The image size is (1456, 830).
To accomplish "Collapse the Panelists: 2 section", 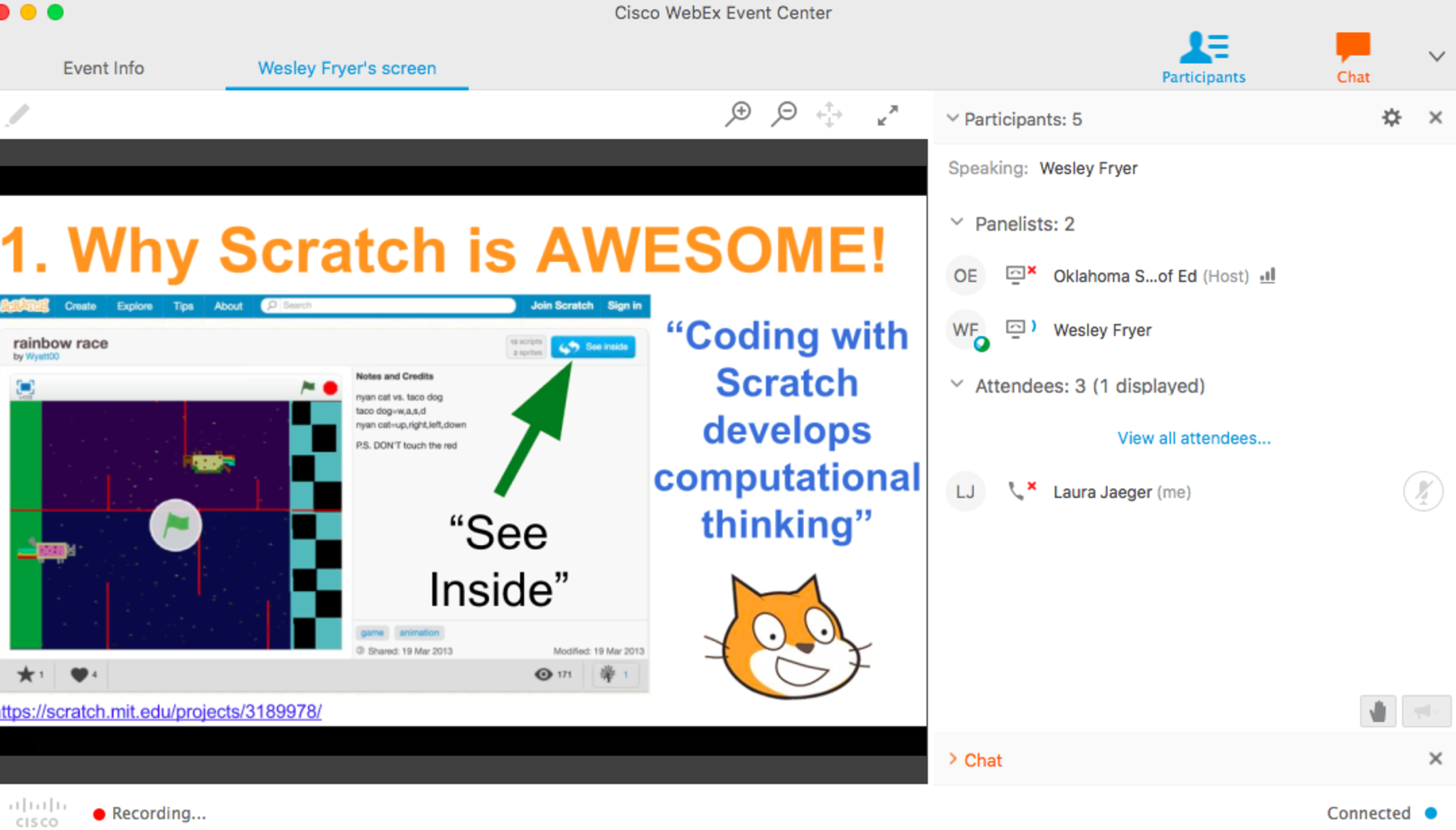I will [x=957, y=222].
